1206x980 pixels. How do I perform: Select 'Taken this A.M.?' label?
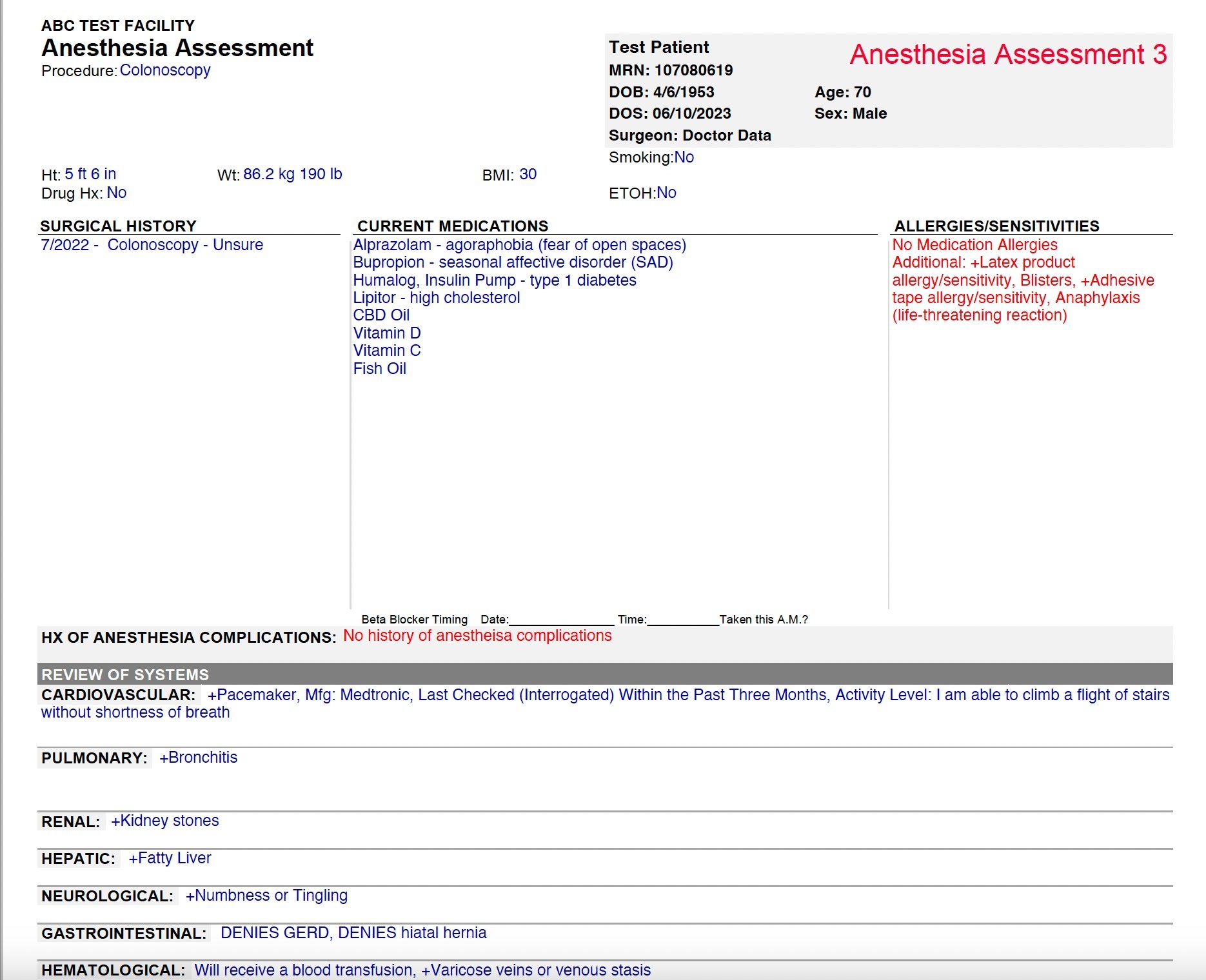764,620
